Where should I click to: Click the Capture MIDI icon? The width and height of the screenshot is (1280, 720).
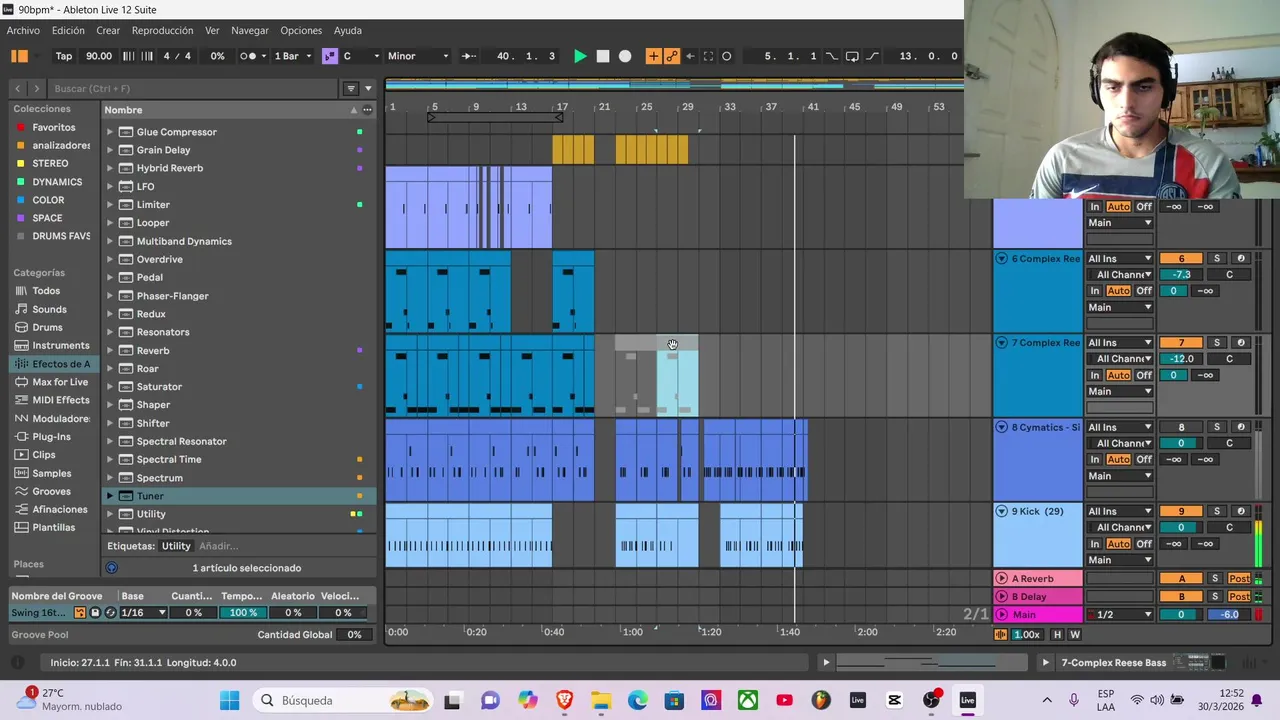tap(708, 56)
